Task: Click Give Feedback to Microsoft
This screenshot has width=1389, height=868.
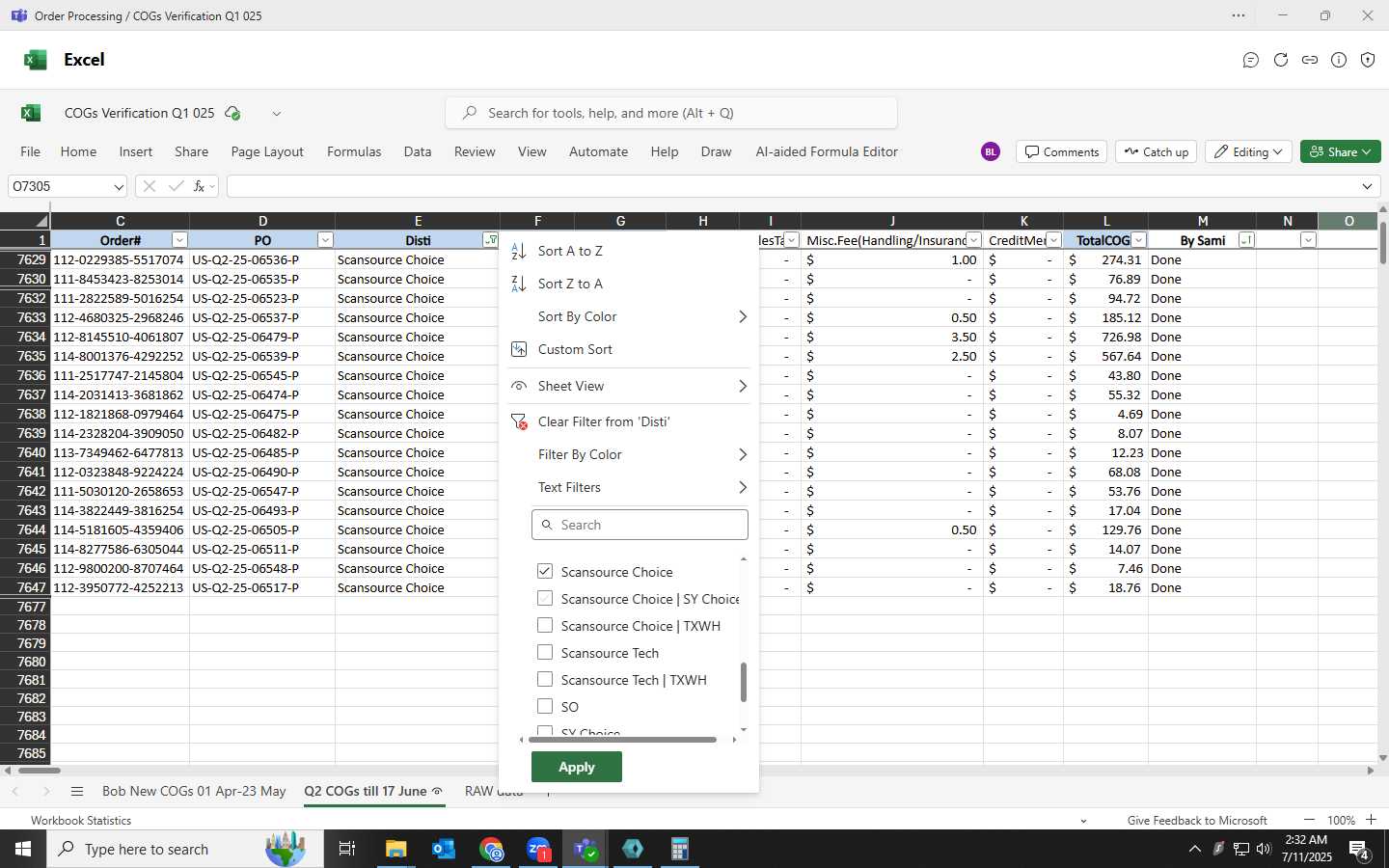Action: coord(1197,820)
